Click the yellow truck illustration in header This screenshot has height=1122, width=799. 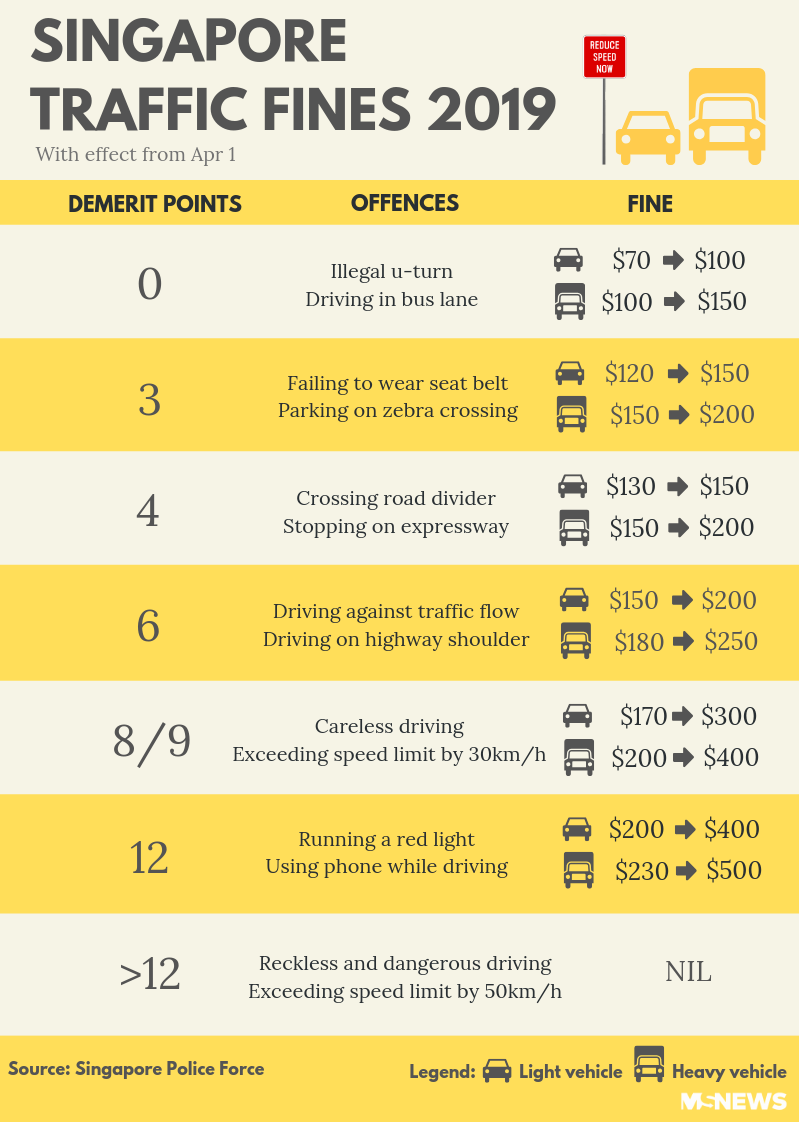coord(727,117)
